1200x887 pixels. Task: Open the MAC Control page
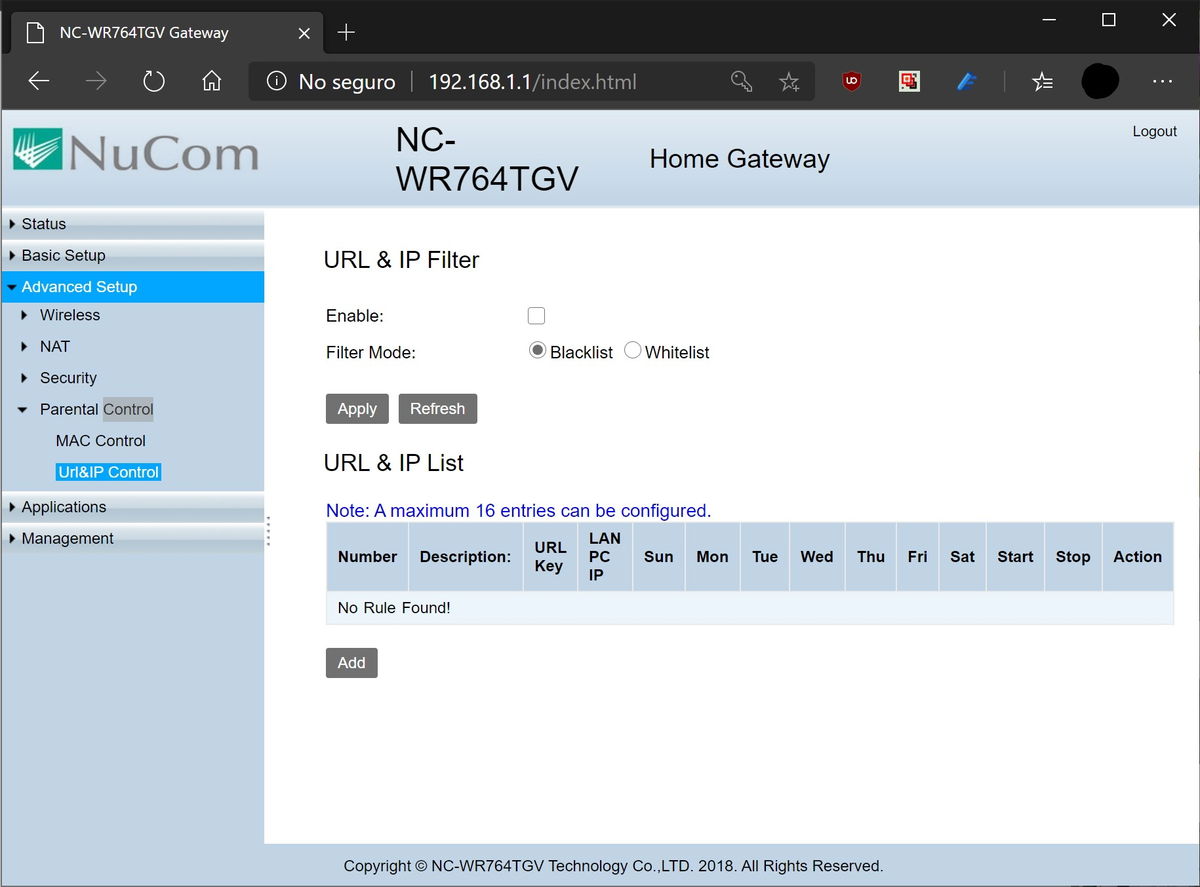pos(100,440)
